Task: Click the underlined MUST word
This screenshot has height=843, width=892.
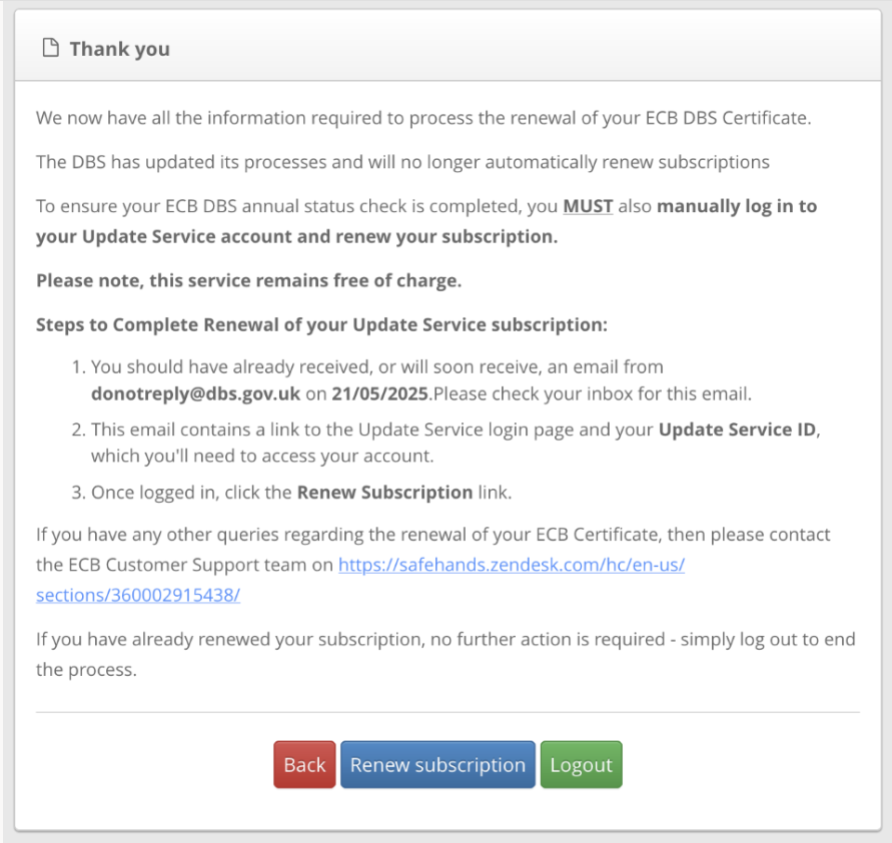Action: [x=588, y=207]
